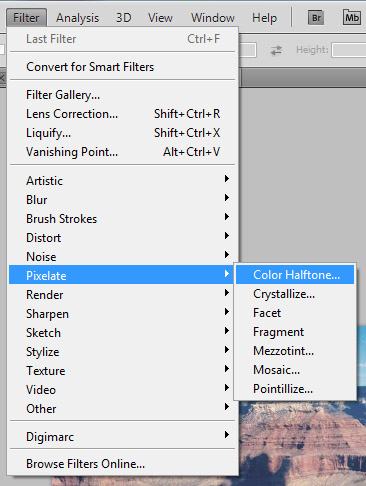Screen dimensions: 366x486
Task: Open the Analysis menu
Action: click(x=77, y=18)
